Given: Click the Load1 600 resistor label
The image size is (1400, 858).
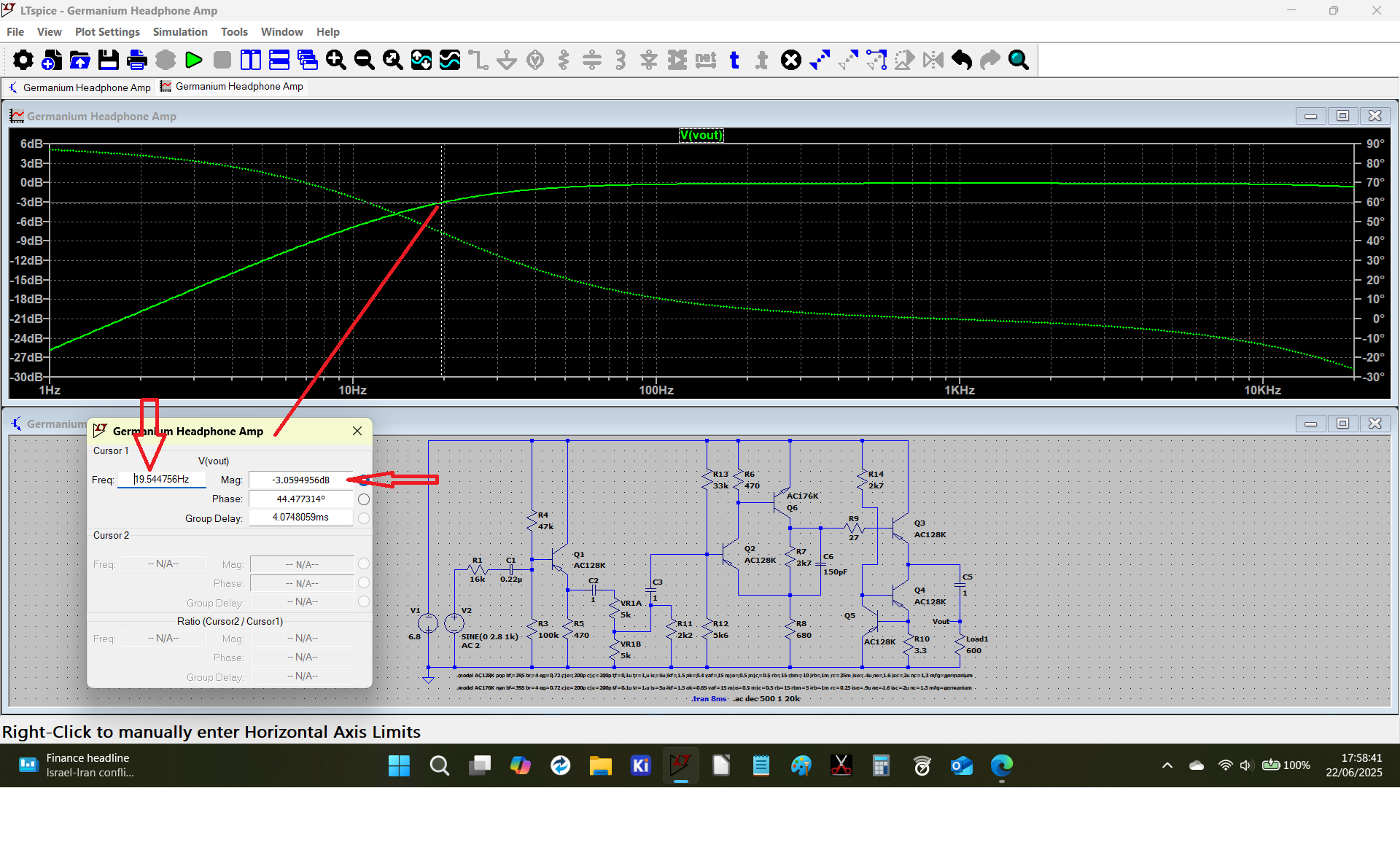Looking at the screenshot, I should 976,644.
